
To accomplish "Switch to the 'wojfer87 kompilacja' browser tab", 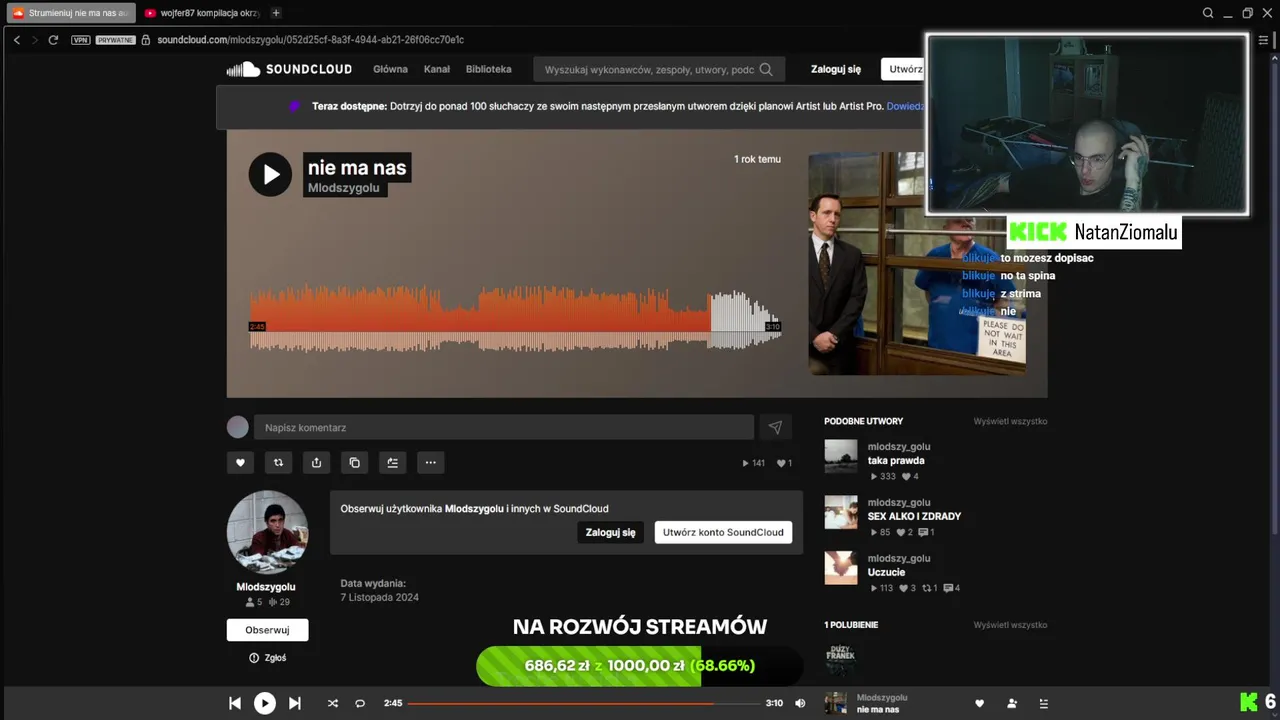I will [x=202, y=13].
